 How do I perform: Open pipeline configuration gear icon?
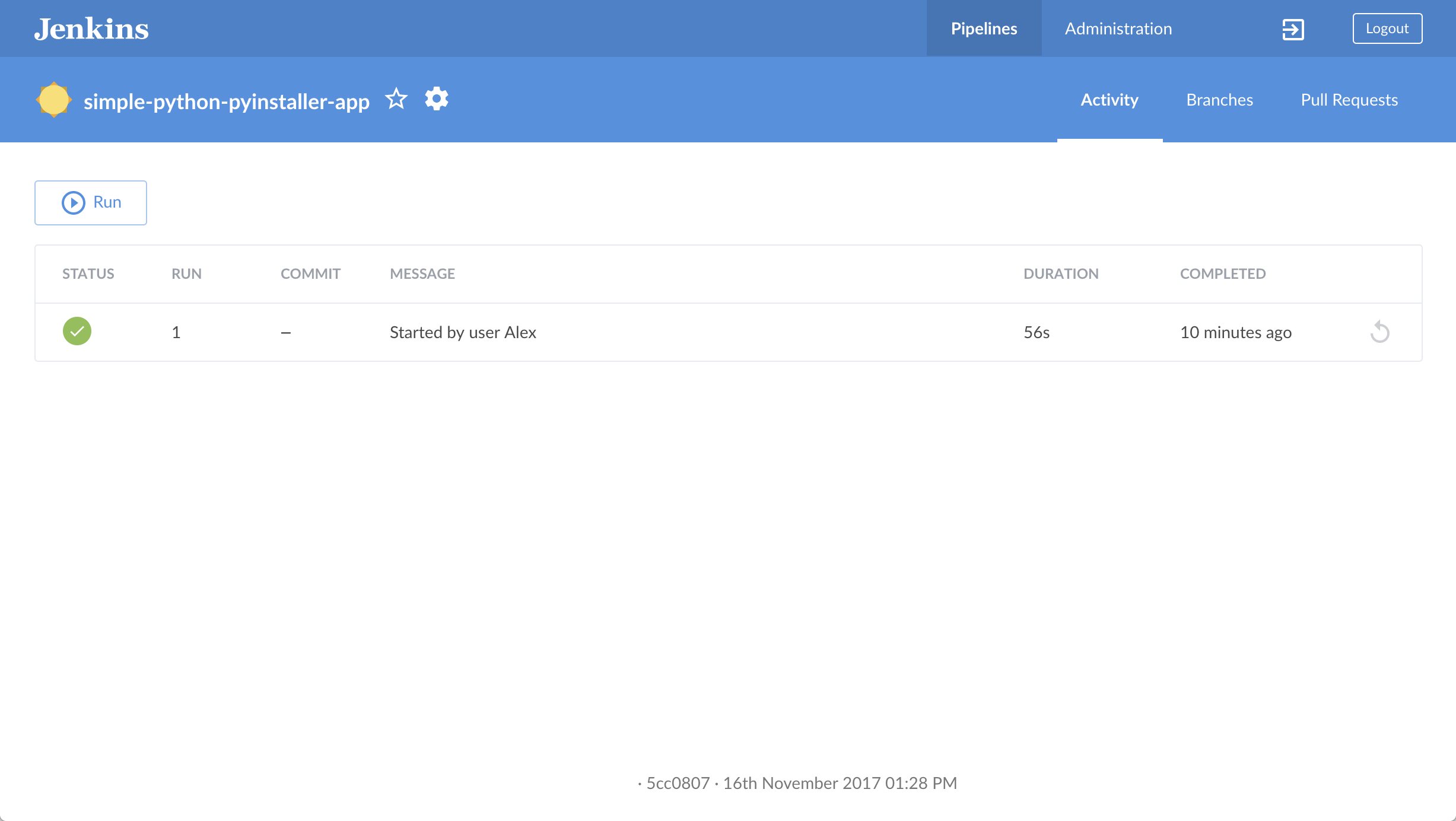pos(437,99)
